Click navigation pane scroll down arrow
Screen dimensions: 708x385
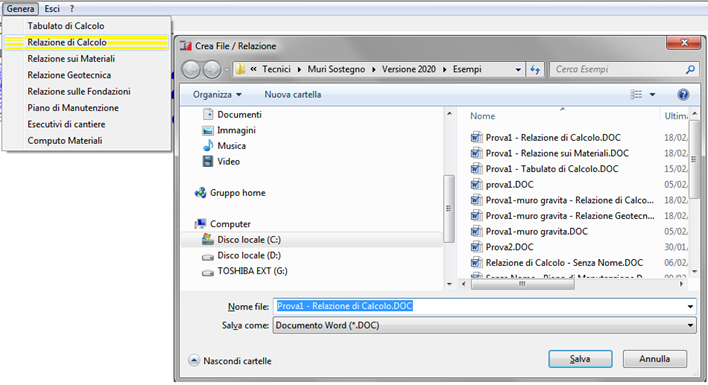pos(449,284)
